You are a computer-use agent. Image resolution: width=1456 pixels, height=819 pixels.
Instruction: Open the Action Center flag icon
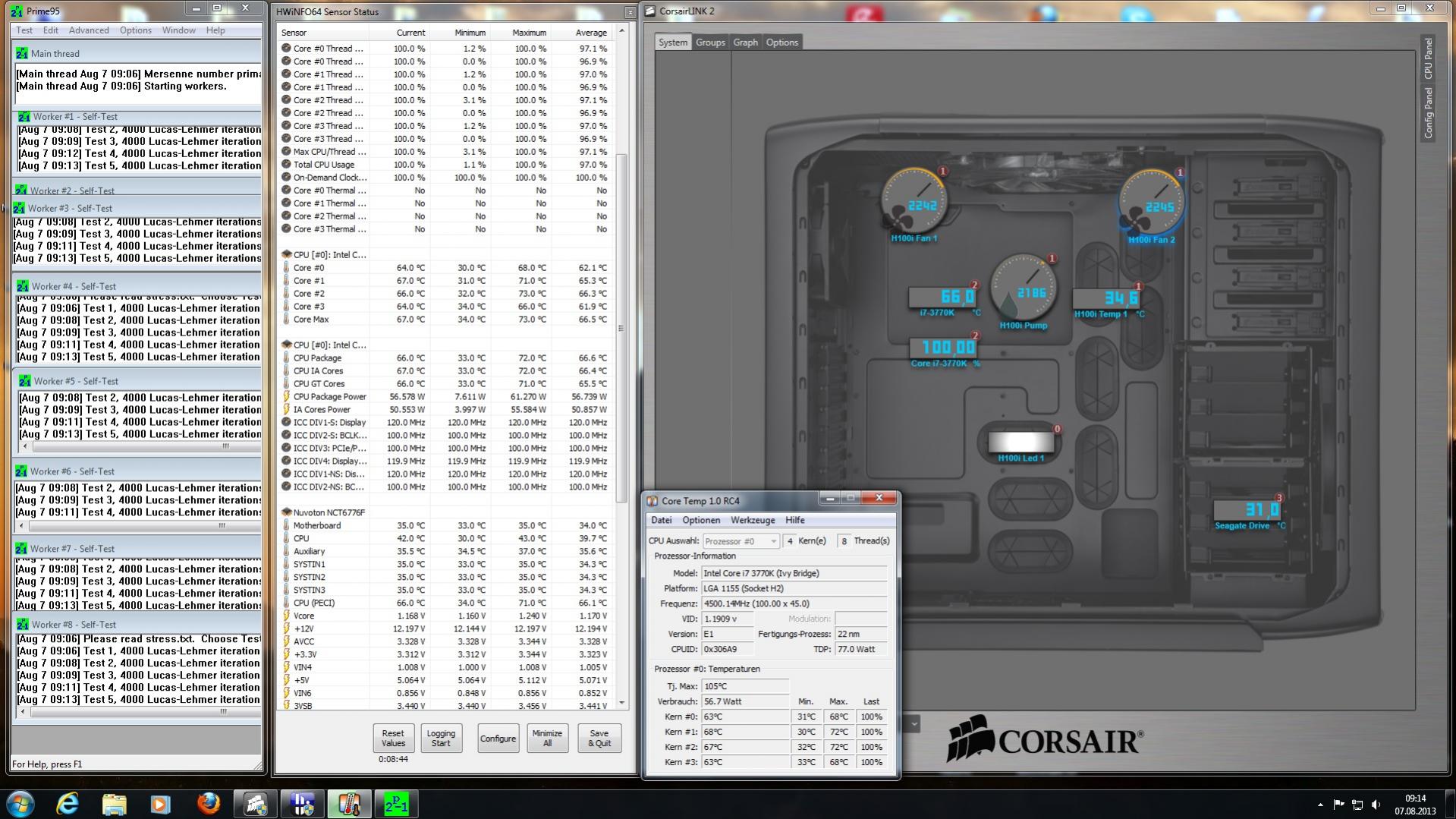(1339, 805)
